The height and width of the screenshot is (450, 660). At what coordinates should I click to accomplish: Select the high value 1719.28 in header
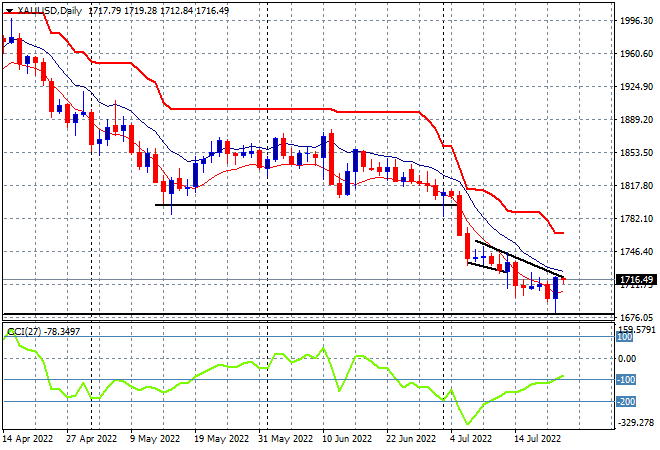(x=141, y=11)
